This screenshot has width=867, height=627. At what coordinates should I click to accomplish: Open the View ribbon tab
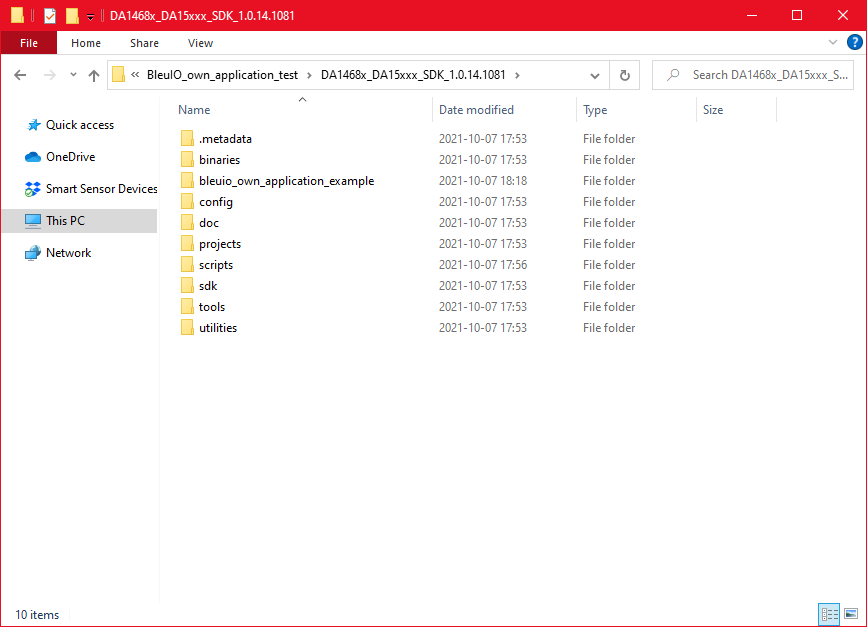(x=200, y=43)
